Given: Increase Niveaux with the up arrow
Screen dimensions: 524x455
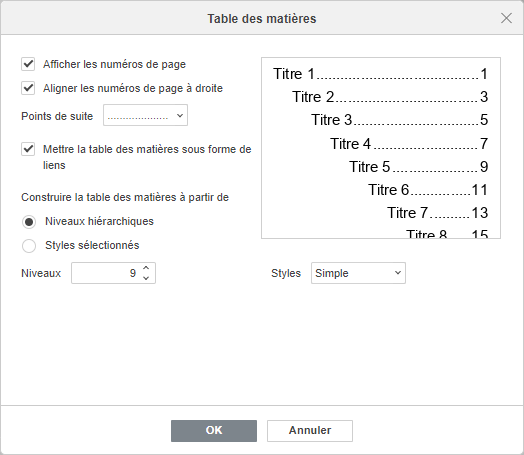Looking at the screenshot, I should (x=146, y=268).
